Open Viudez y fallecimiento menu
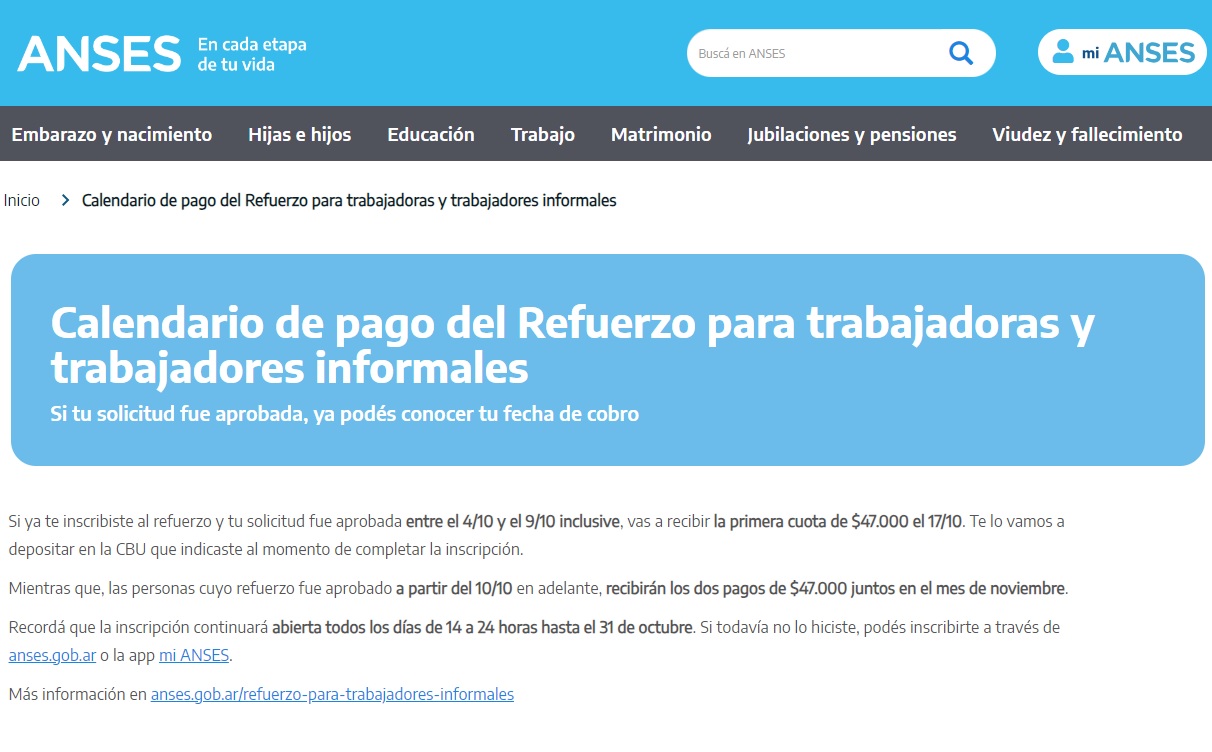This screenshot has height=752, width=1212. tap(1087, 134)
